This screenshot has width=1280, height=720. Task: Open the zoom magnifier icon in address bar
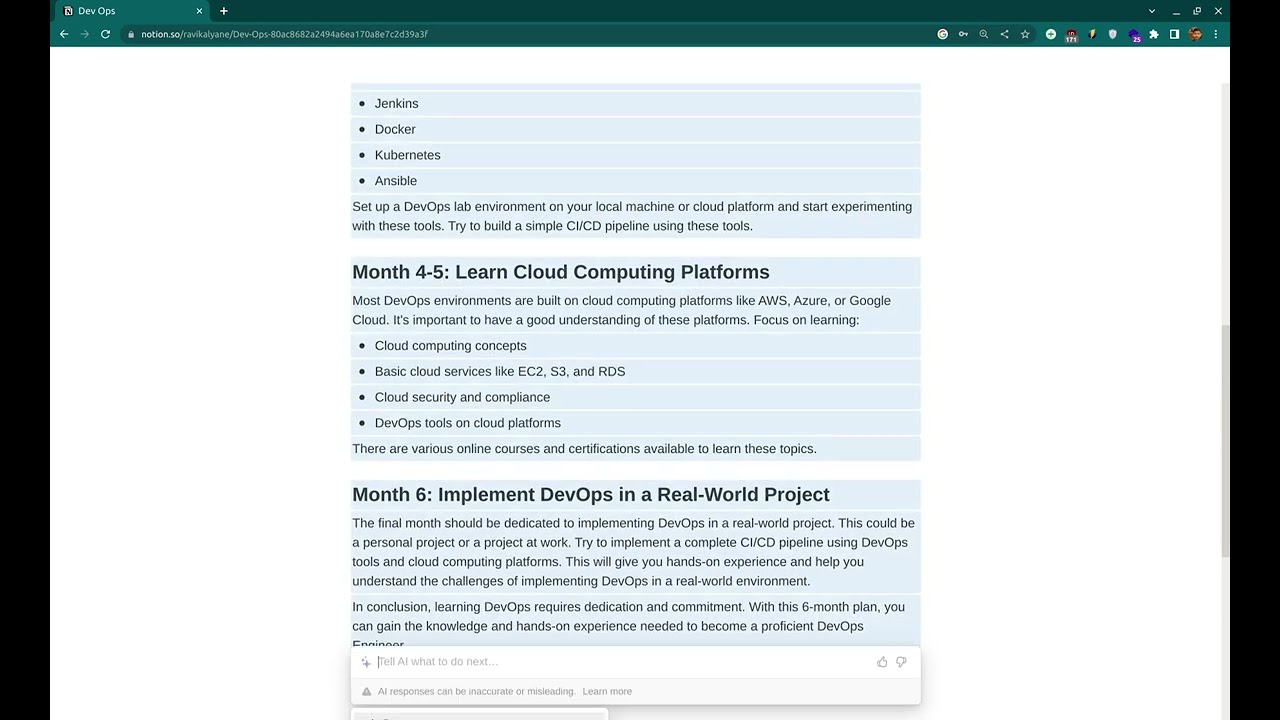coord(984,34)
